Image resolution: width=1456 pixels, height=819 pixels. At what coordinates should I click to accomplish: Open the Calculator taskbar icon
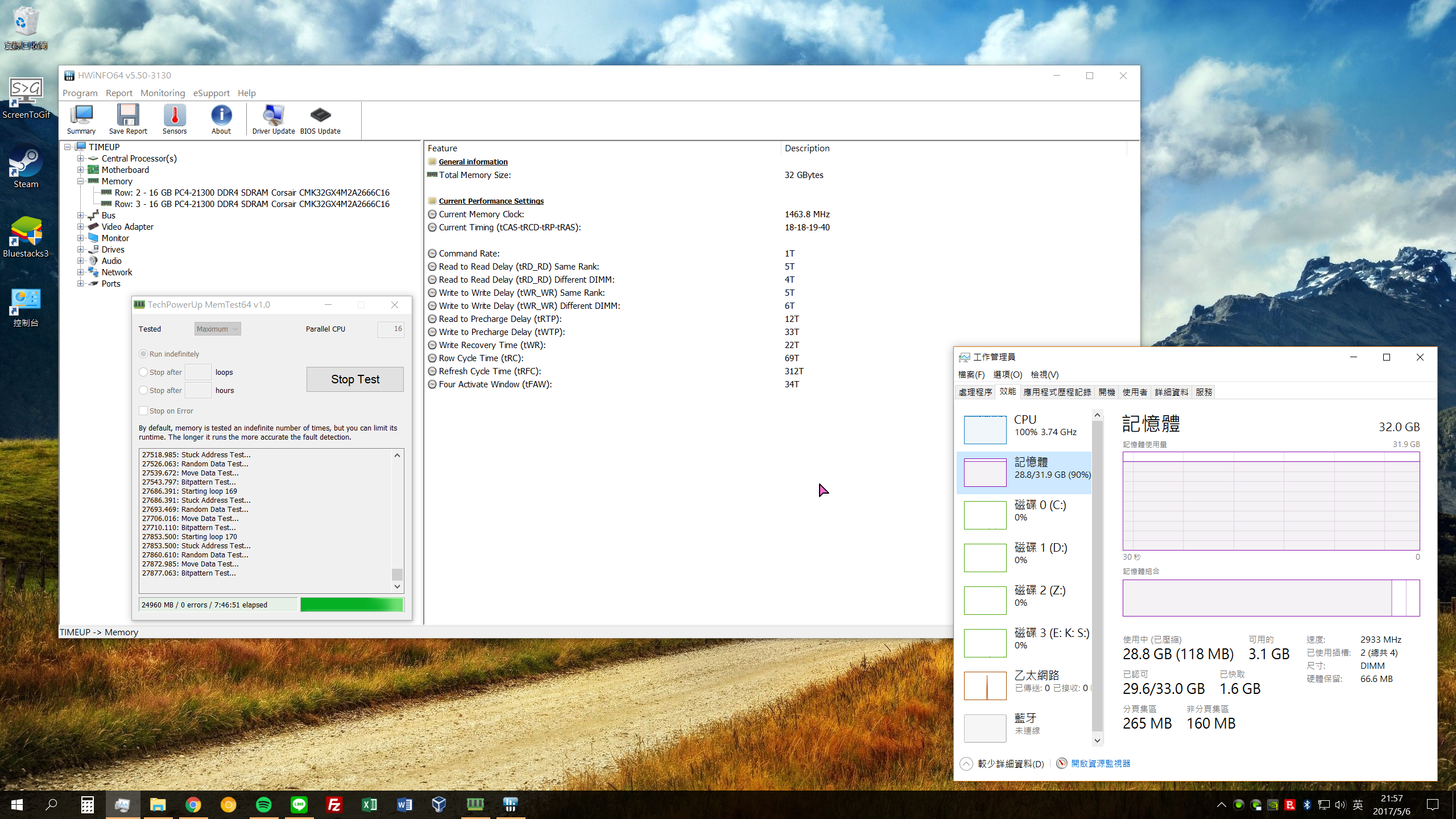87,804
